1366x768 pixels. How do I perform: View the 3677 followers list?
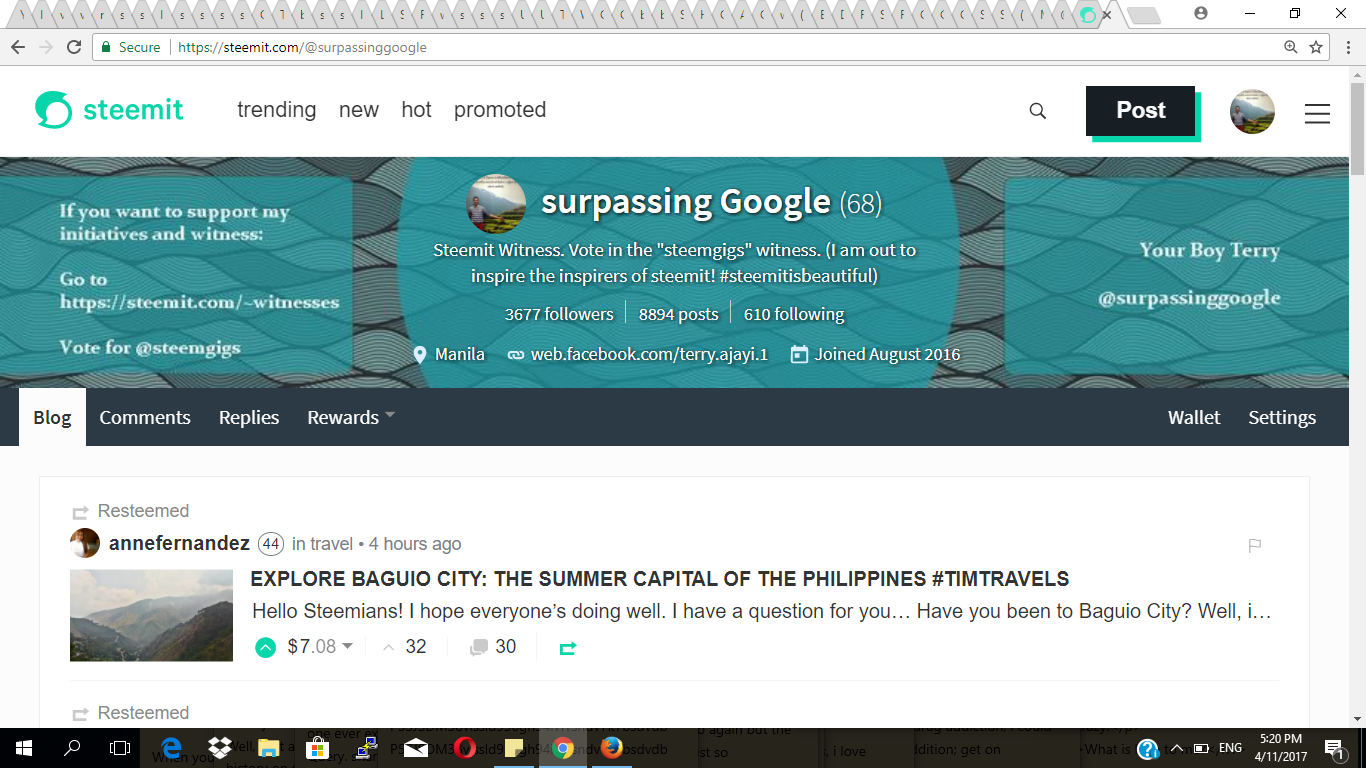(559, 314)
